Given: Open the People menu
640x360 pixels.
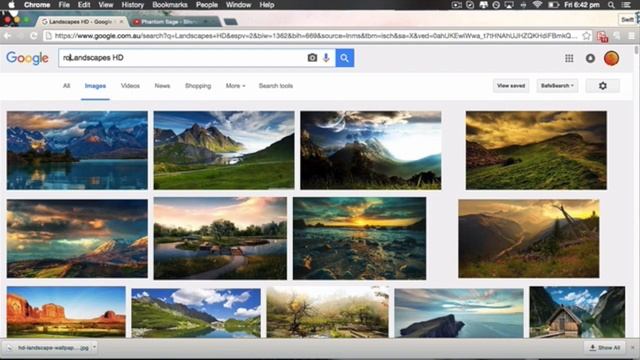Looking at the screenshot, I should coord(207,5).
